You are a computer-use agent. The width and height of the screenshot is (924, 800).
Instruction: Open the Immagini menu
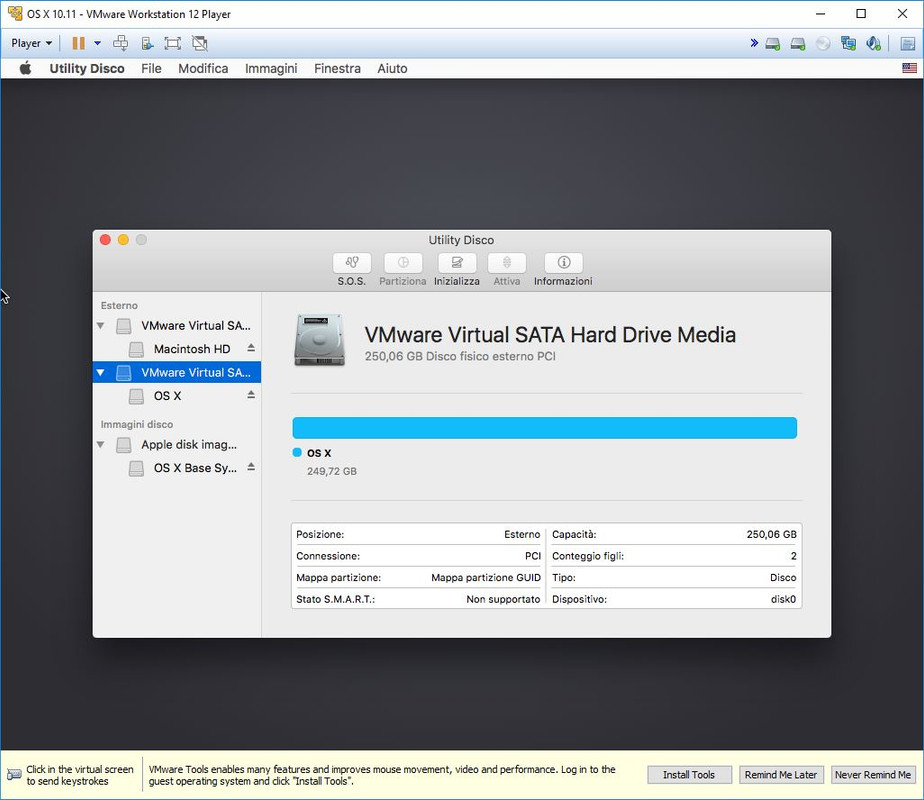pyautogui.click(x=271, y=68)
